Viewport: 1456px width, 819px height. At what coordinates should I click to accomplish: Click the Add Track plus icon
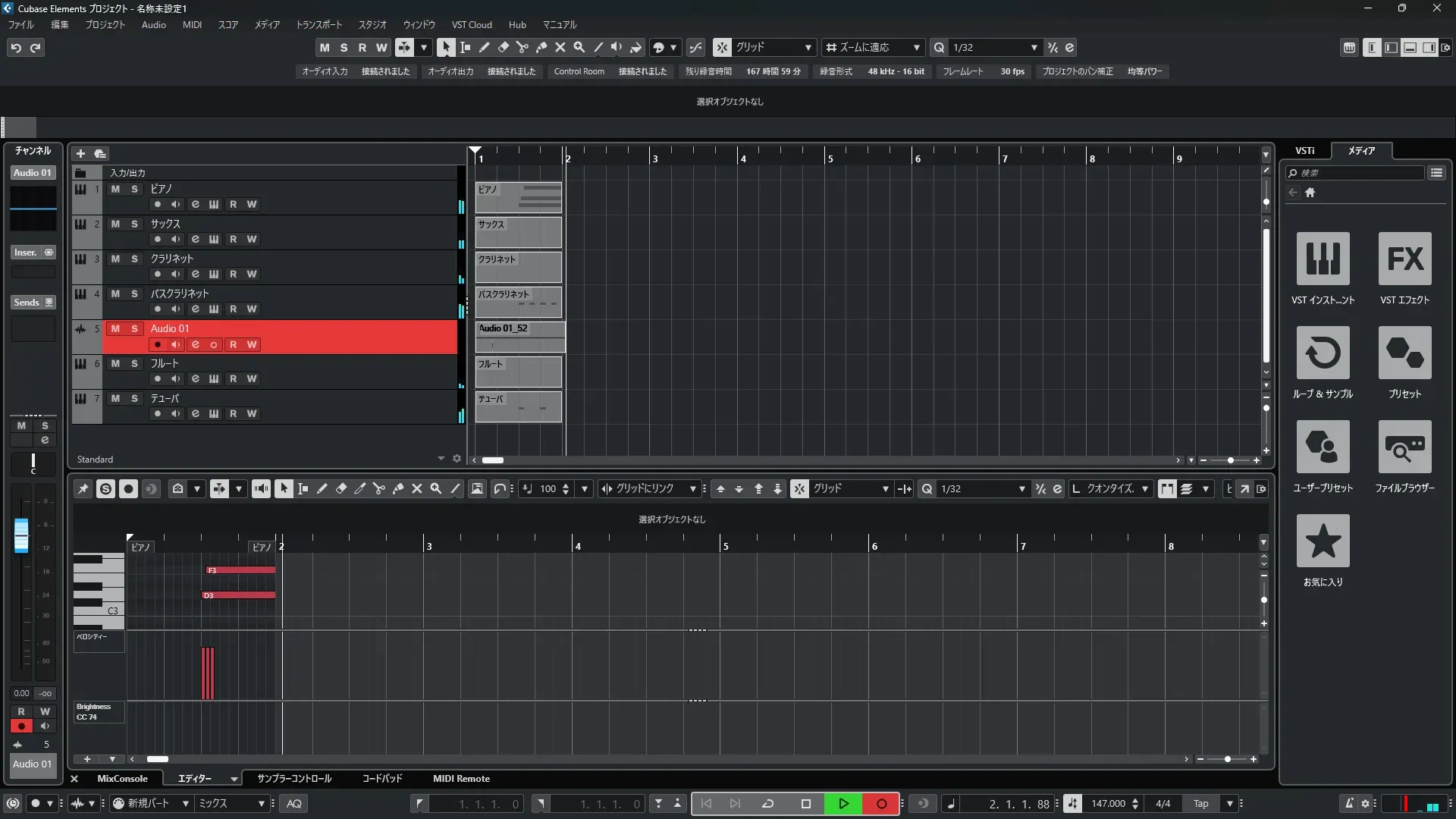[x=80, y=153]
